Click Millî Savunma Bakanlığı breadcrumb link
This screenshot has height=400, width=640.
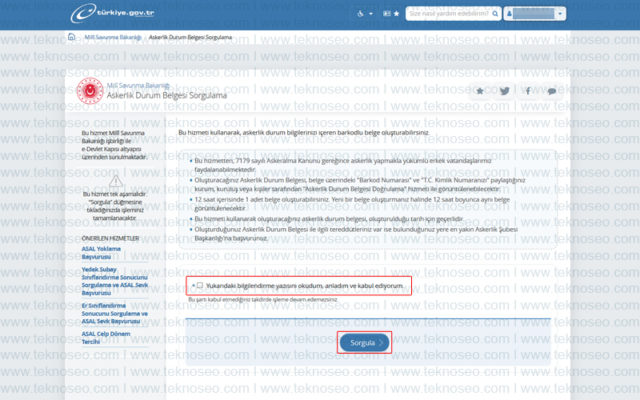coord(113,37)
